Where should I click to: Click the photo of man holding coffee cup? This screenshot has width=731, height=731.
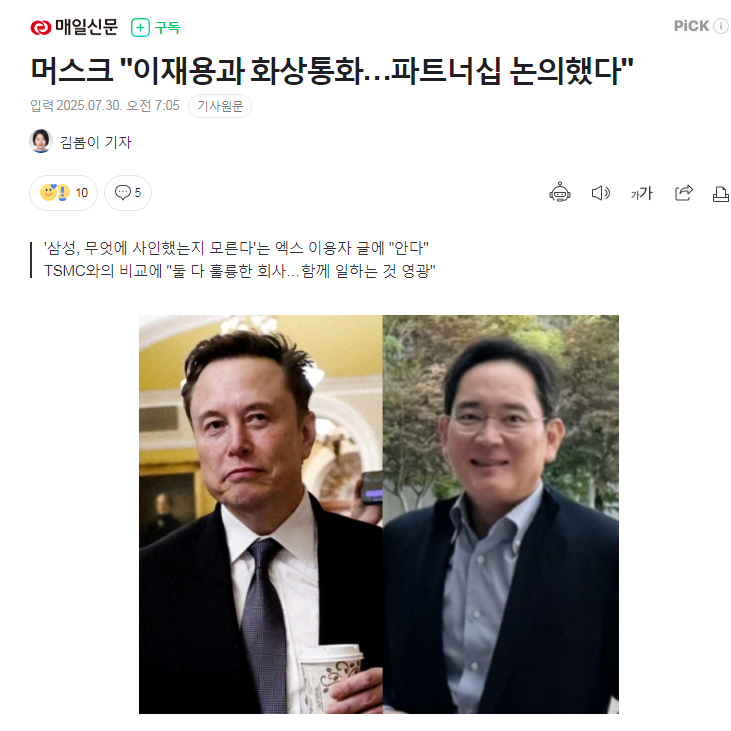click(x=261, y=514)
